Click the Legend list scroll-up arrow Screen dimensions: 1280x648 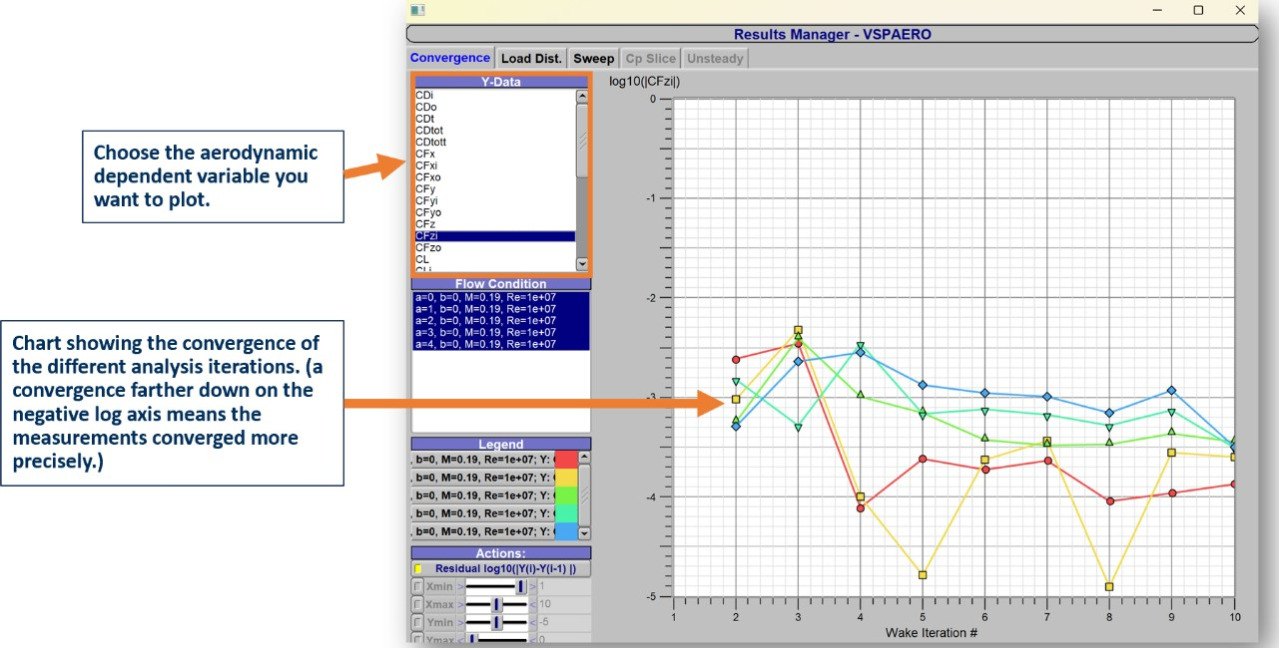point(584,457)
